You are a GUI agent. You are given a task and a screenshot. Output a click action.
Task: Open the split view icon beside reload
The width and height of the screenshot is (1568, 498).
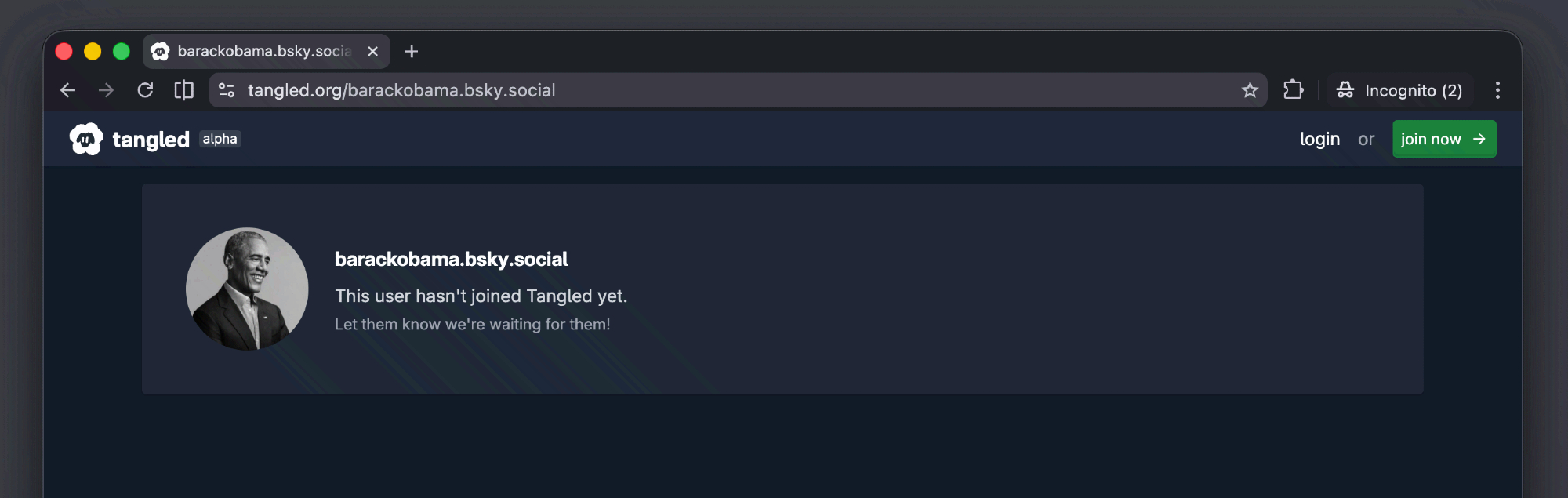tap(183, 90)
